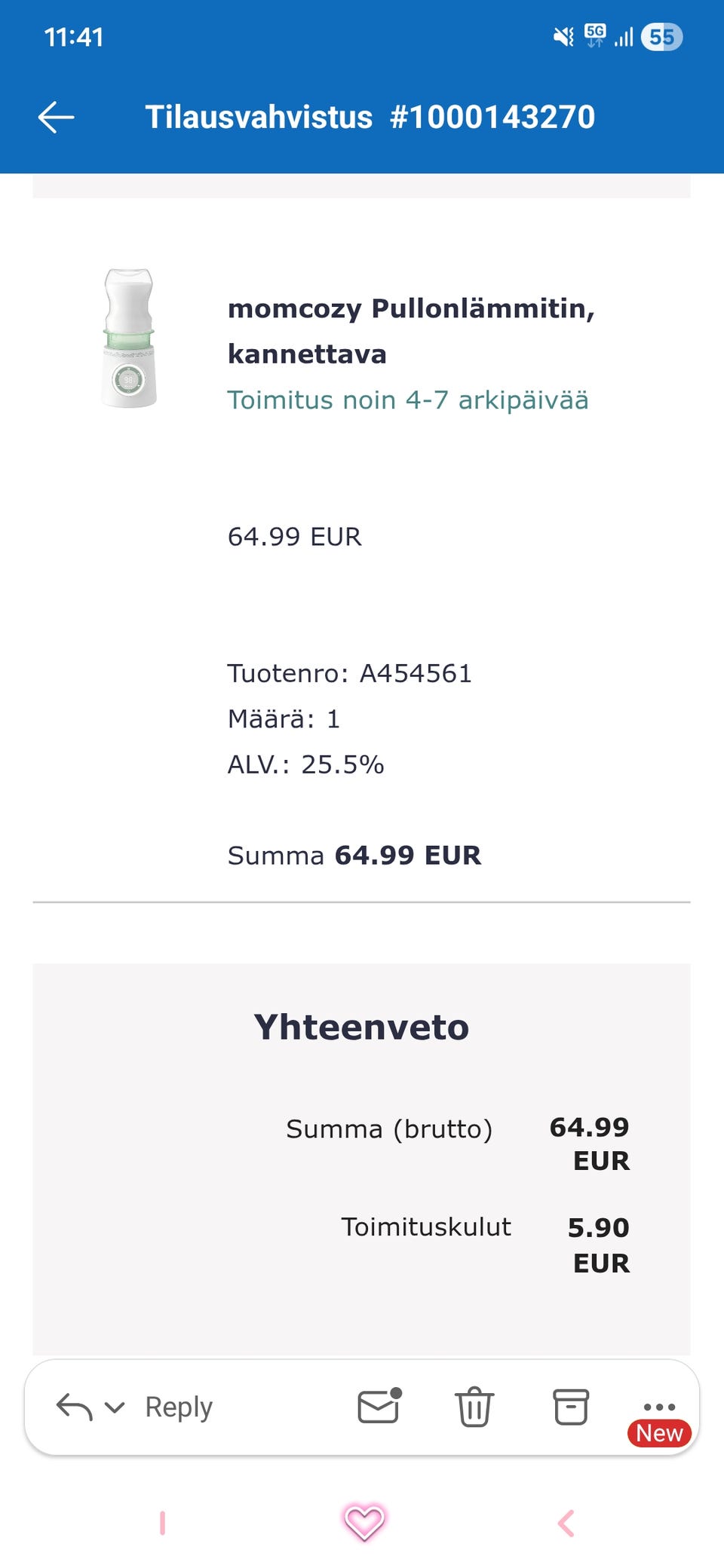Screen dimensions: 724x1568
Task: Open the momcozy bottle warmer product image
Action: (129, 338)
